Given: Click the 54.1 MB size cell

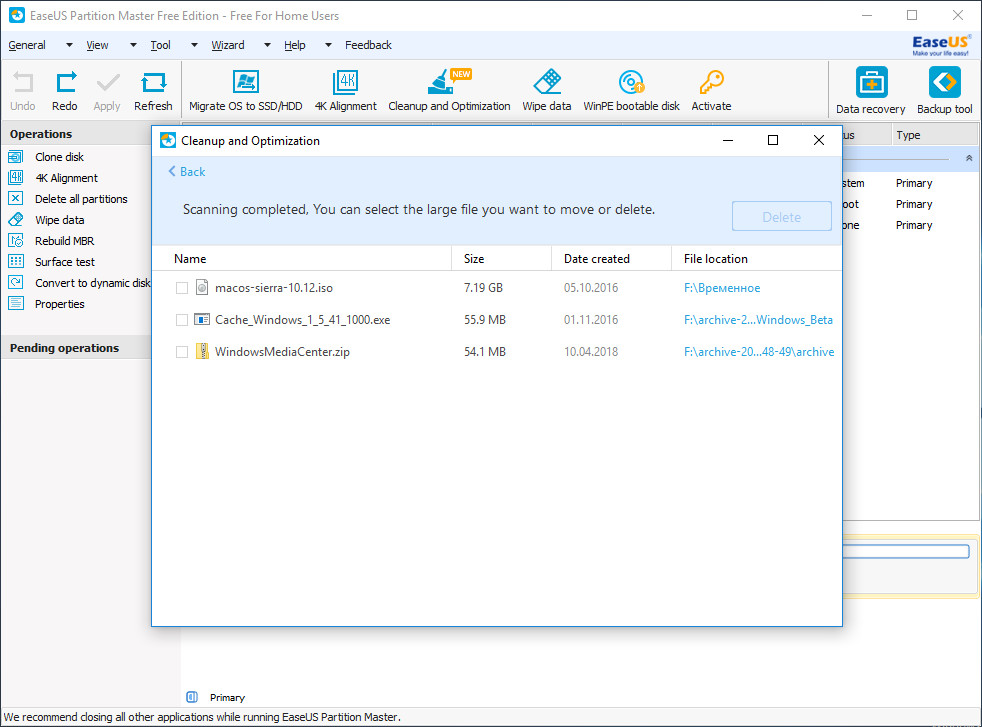Looking at the screenshot, I should 485,352.
